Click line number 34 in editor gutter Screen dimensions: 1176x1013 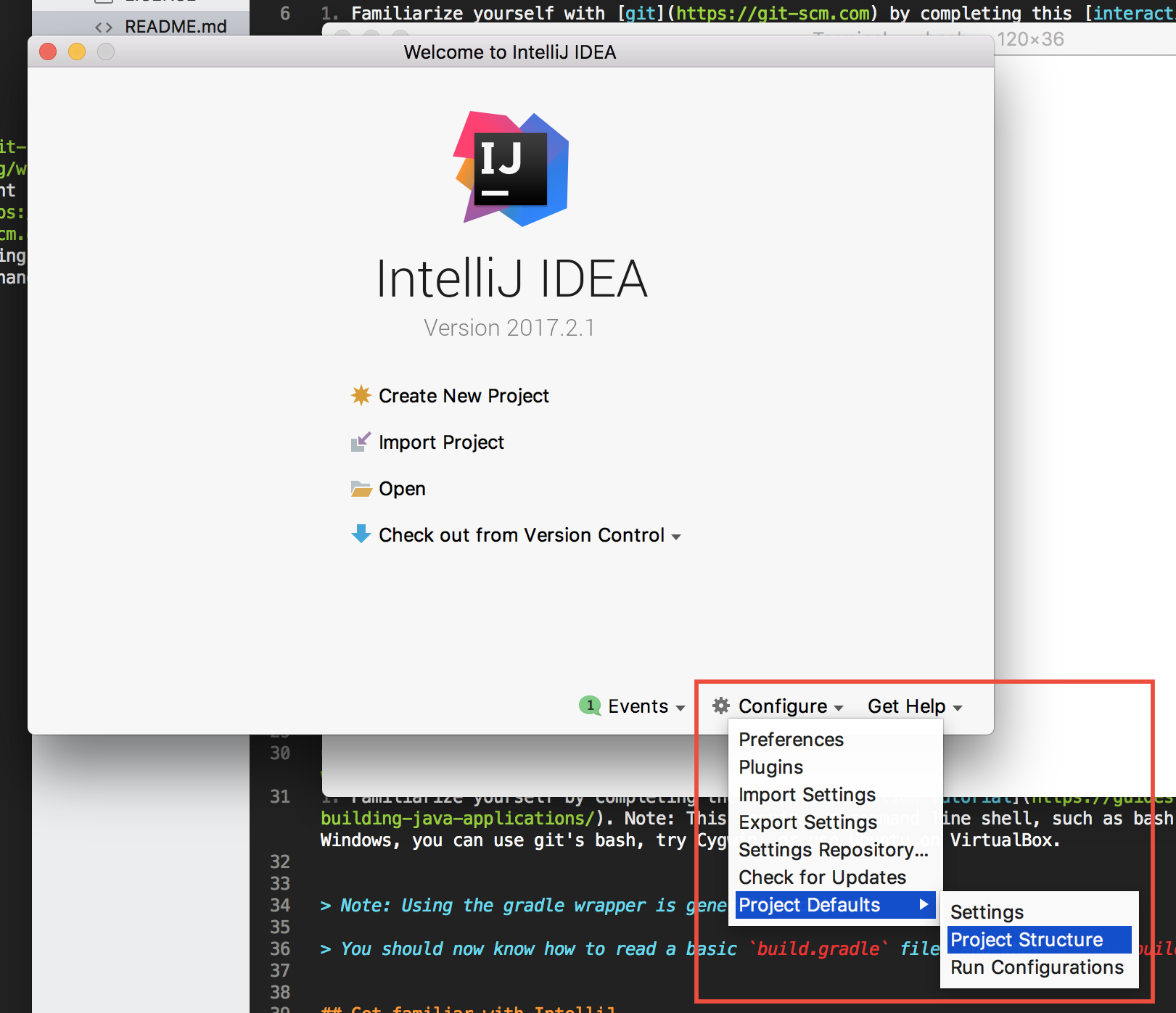pos(280,905)
